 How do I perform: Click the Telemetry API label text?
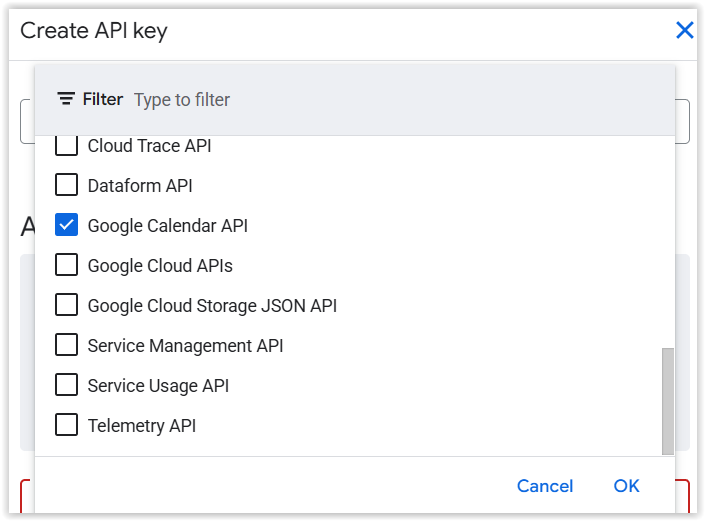coord(142,426)
